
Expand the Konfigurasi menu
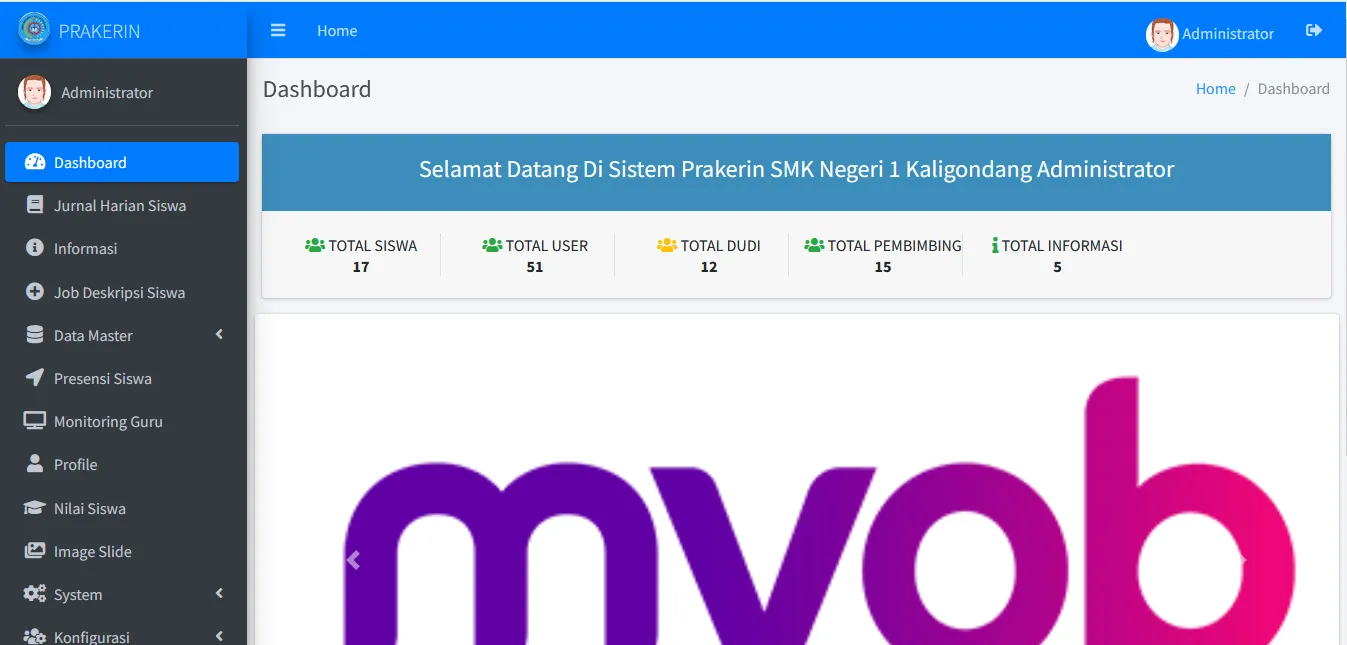point(91,635)
